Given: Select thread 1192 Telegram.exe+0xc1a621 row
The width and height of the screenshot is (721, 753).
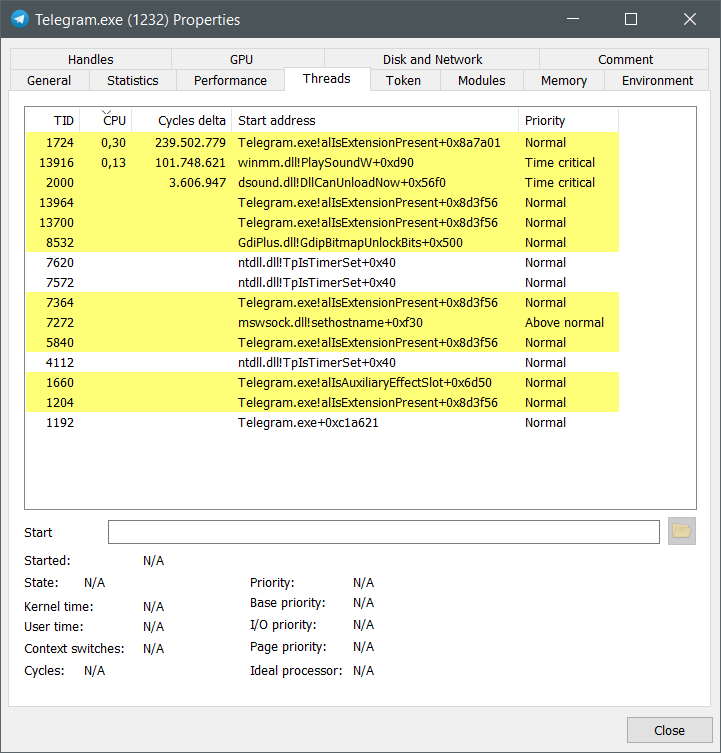Looking at the screenshot, I should pyautogui.click(x=322, y=423).
